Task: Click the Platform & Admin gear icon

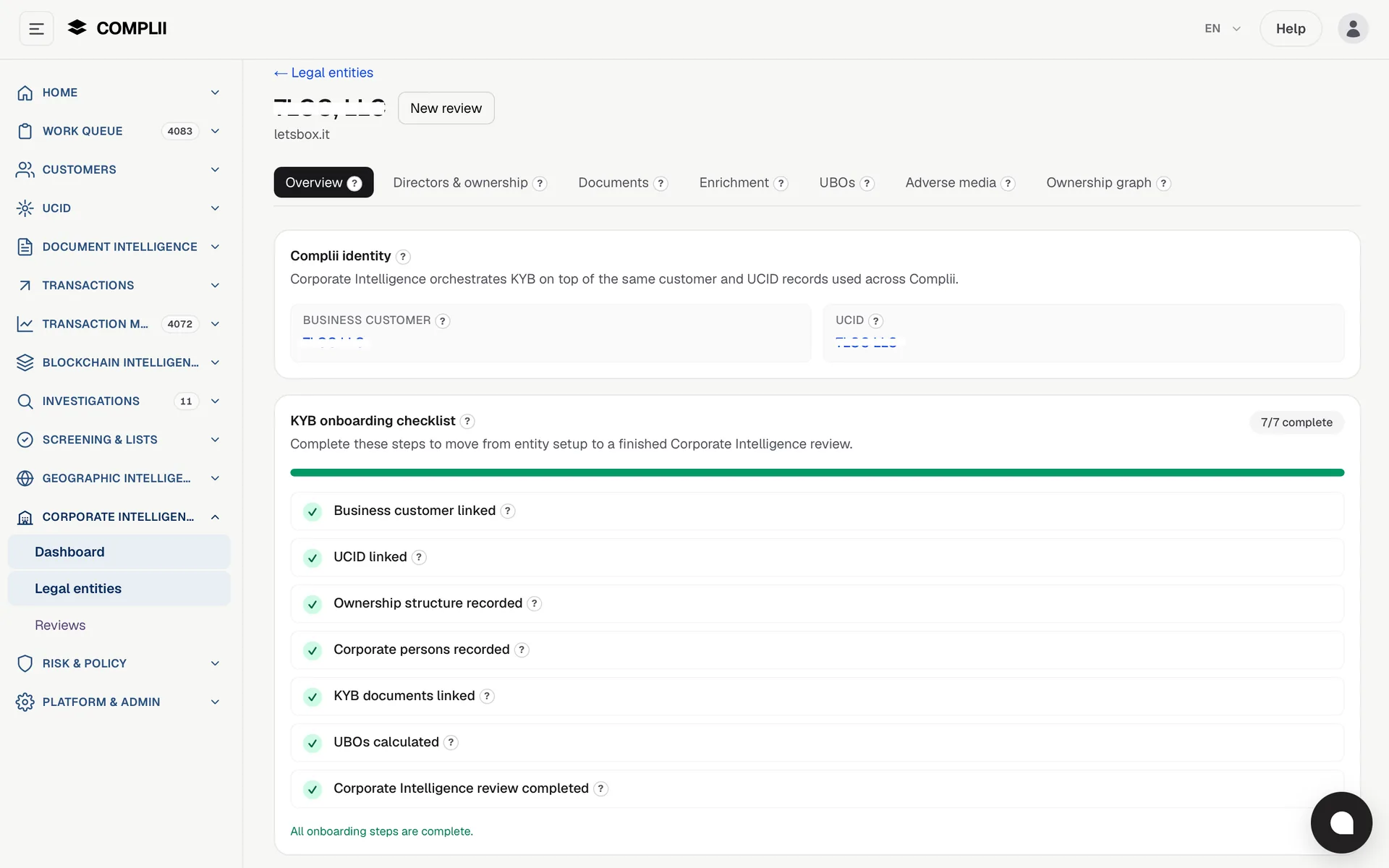Action: (25, 702)
